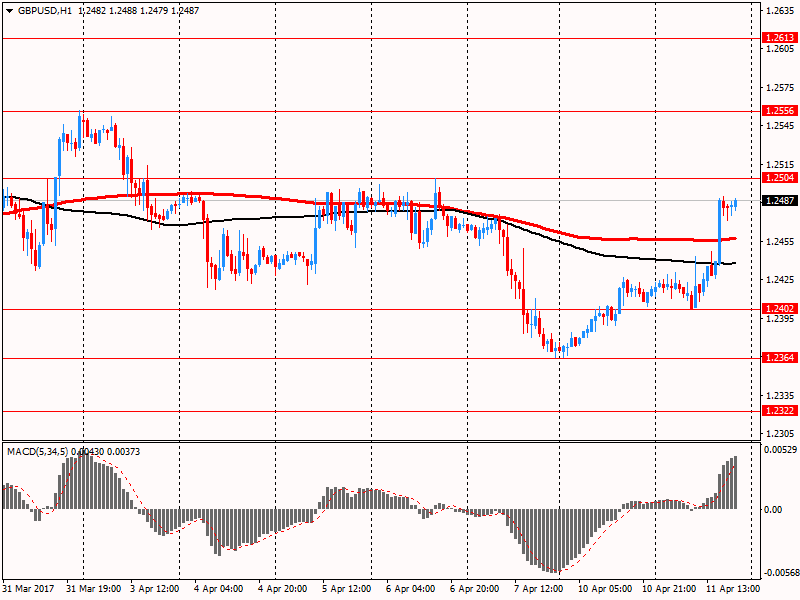Select the red horizontal line at 1.2322
This screenshot has height=600, width=800.
(x=382, y=411)
